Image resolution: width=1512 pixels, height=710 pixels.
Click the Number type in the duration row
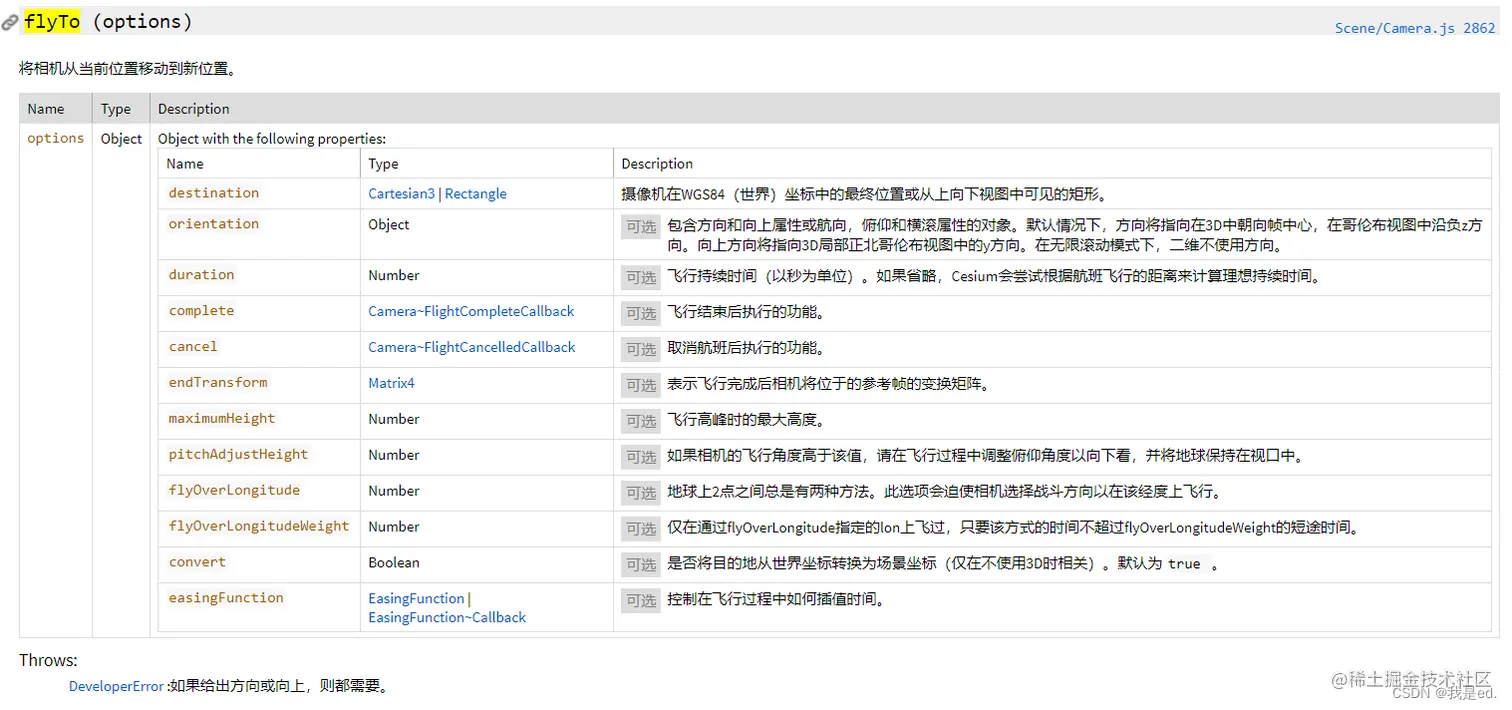coord(394,275)
